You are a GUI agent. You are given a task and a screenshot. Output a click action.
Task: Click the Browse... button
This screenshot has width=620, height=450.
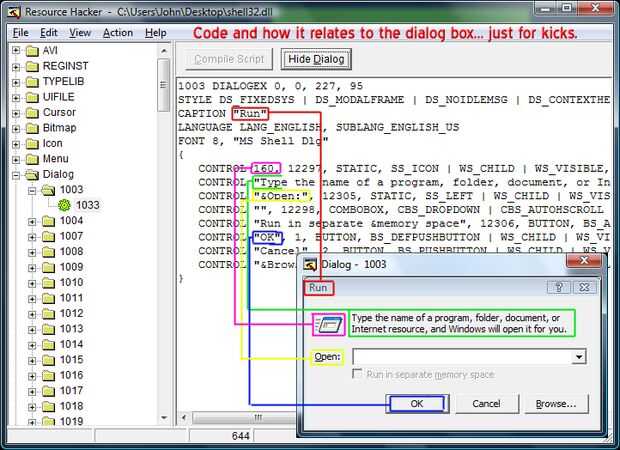pos(556,404)
